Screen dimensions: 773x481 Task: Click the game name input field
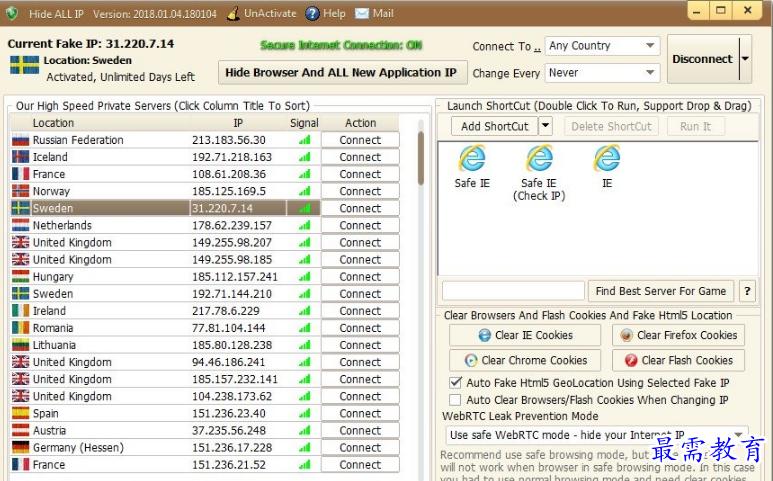click(x=513, y=291)
